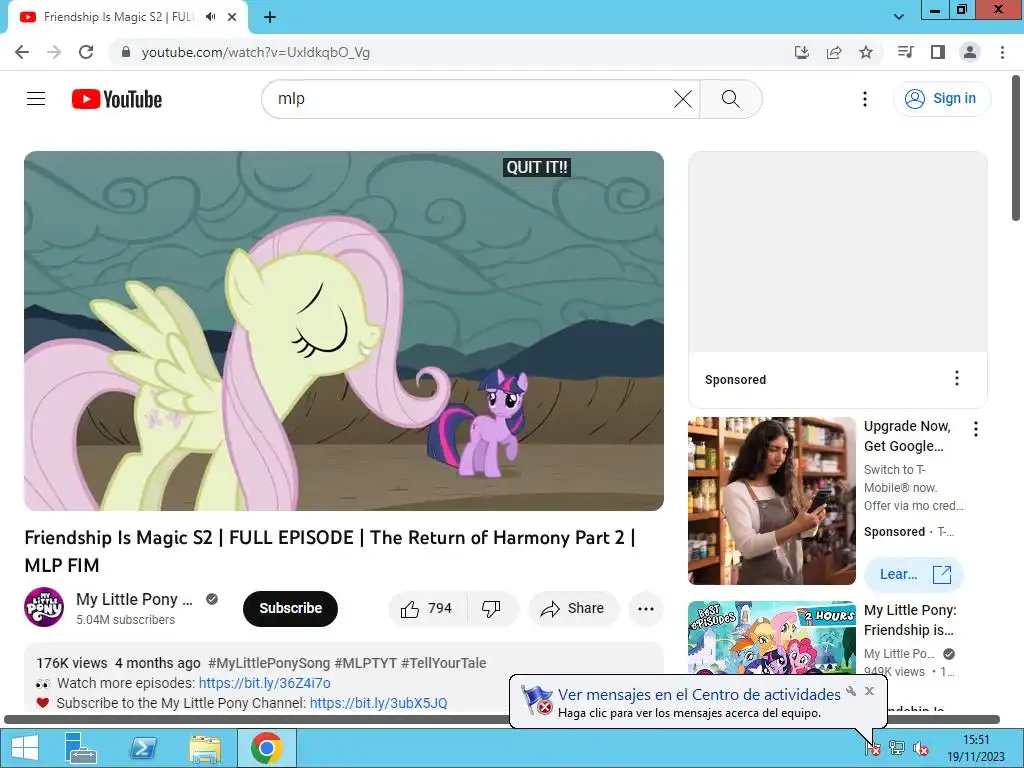
Task: Open the bit.ly/36Z4i7o link
Action: (264, 683)
